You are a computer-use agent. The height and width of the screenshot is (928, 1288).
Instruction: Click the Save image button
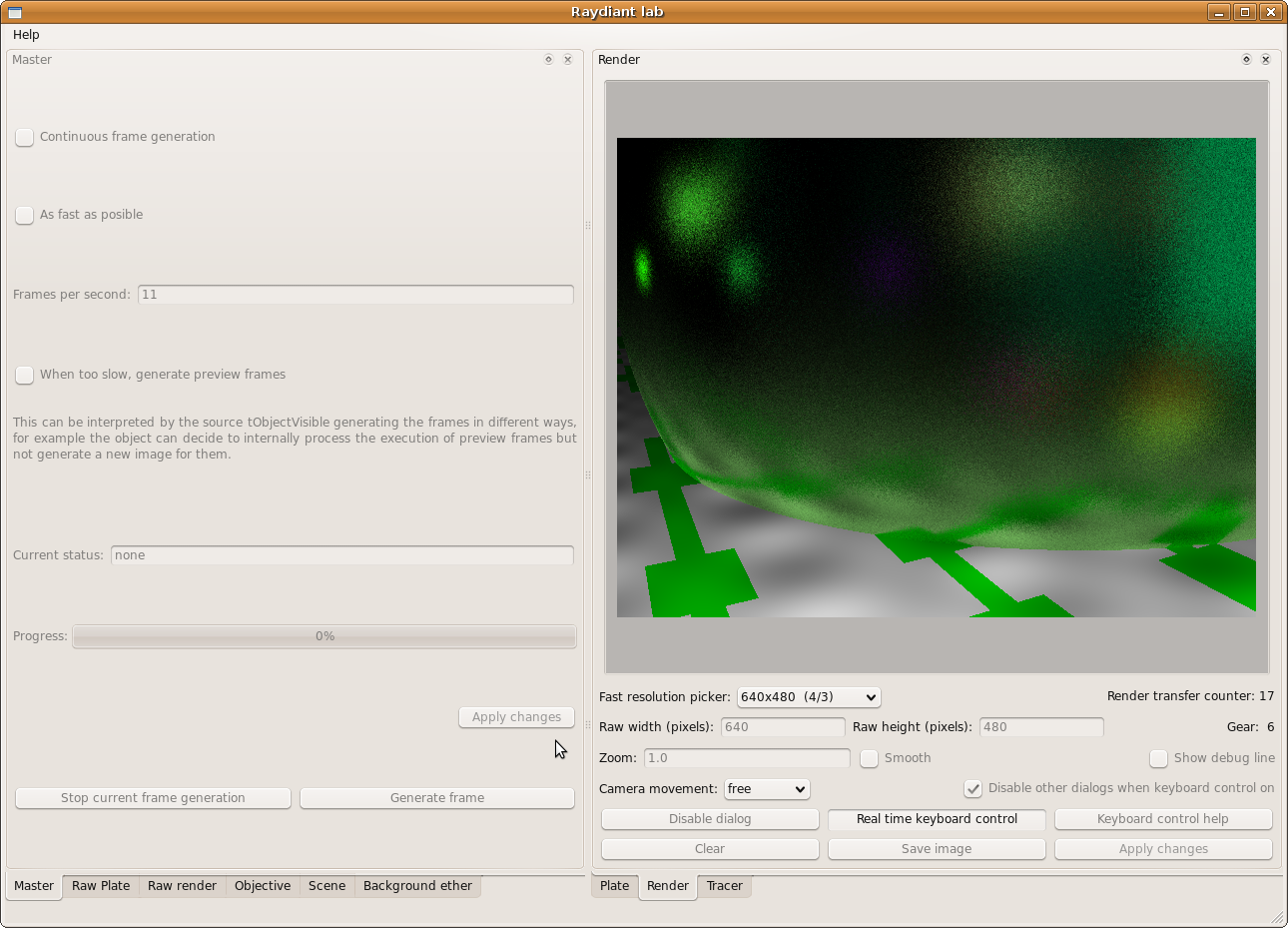coord(937,849)
